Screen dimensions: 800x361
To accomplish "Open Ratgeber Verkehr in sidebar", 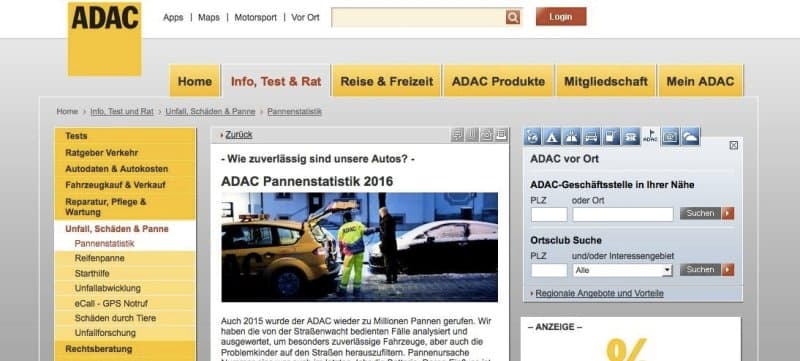I will [125, 152].
